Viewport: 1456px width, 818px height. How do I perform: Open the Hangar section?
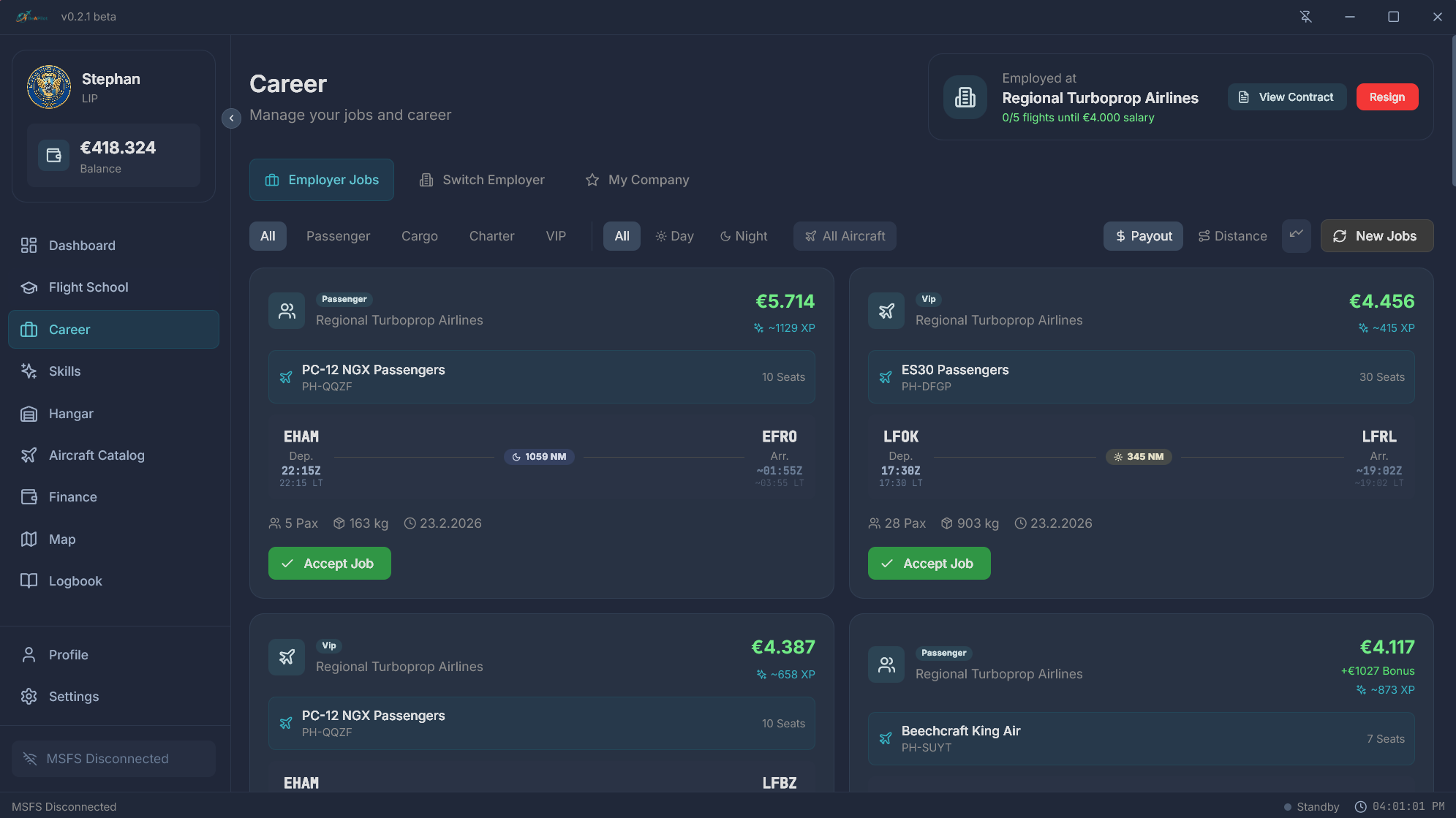71,414
